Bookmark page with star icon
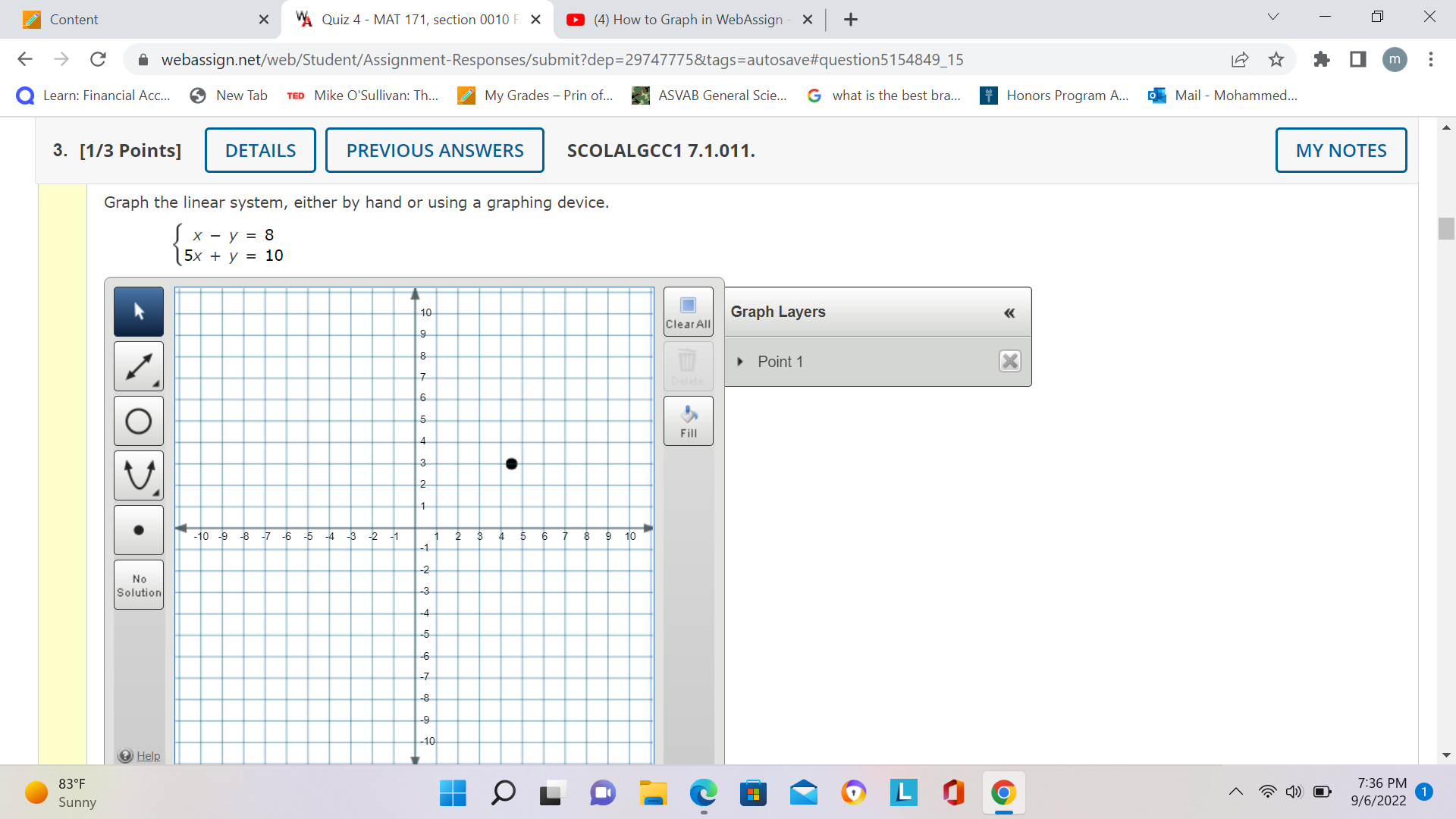1456x819 pixels. (1276, 59)
